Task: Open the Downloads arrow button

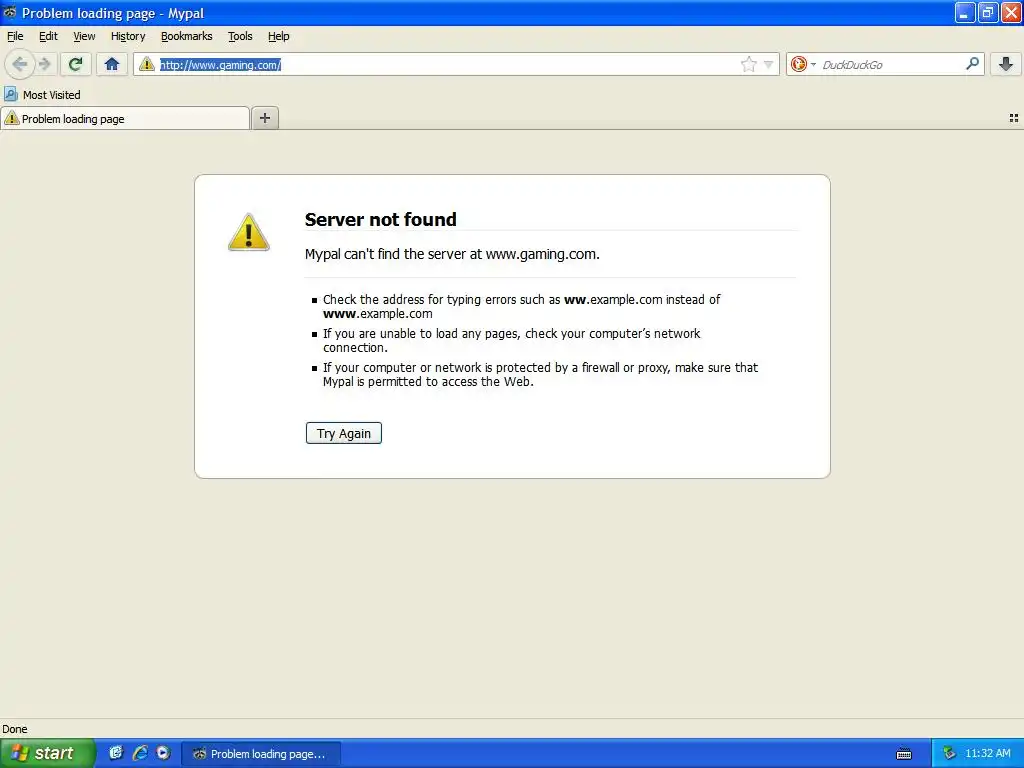Action: click(x=1006, y=64)
